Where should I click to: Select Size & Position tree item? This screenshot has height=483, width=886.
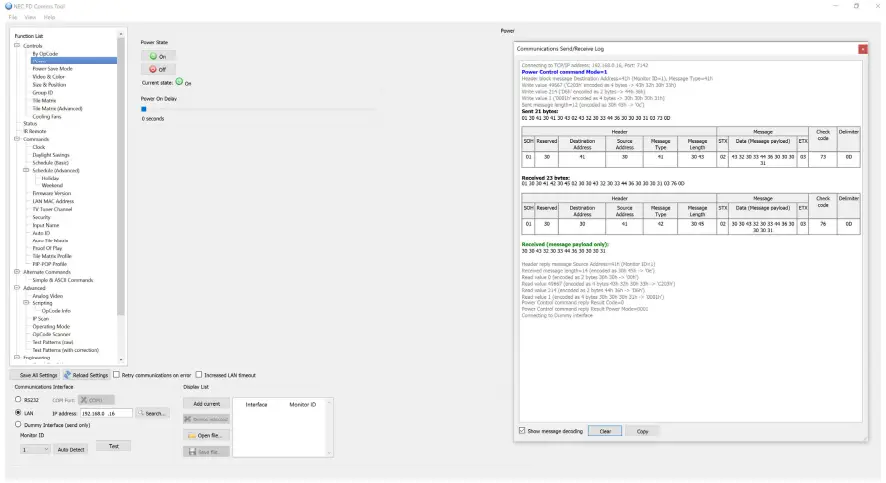[x=49, y=85]
